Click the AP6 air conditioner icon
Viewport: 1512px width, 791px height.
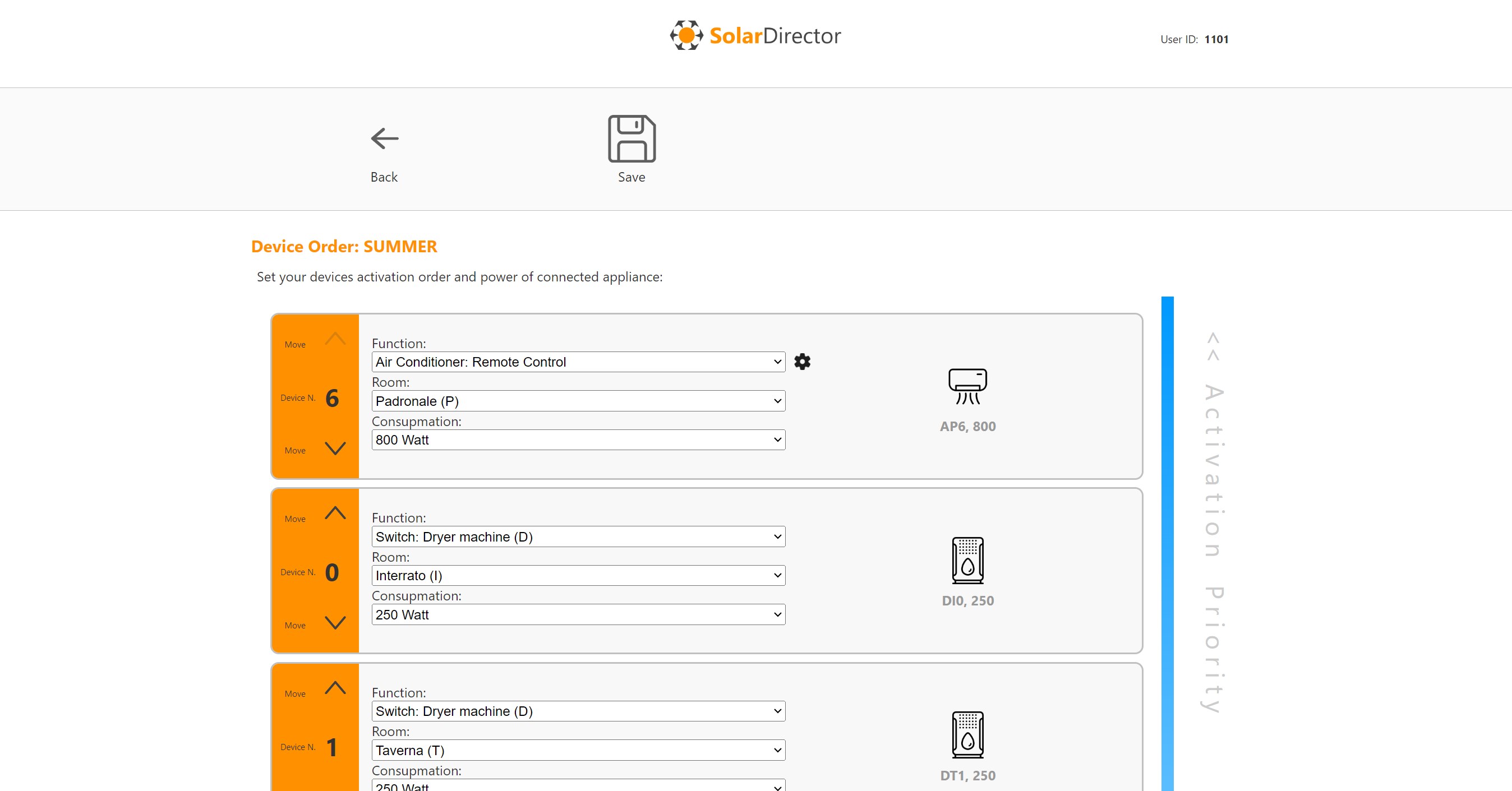pos(967,387)
